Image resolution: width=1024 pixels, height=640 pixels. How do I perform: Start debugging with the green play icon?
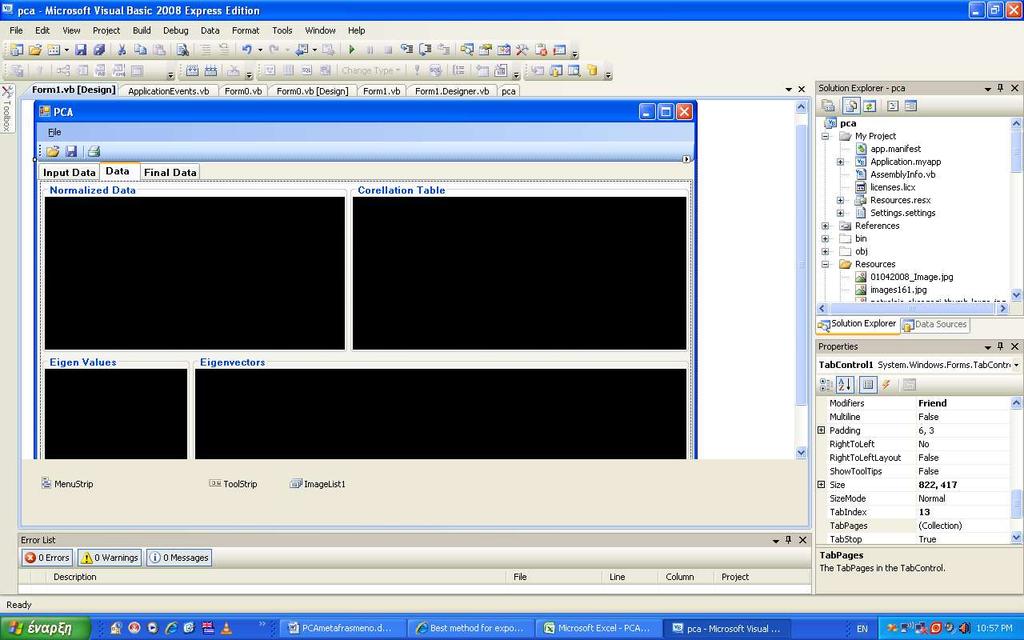(x=351, y=50)
